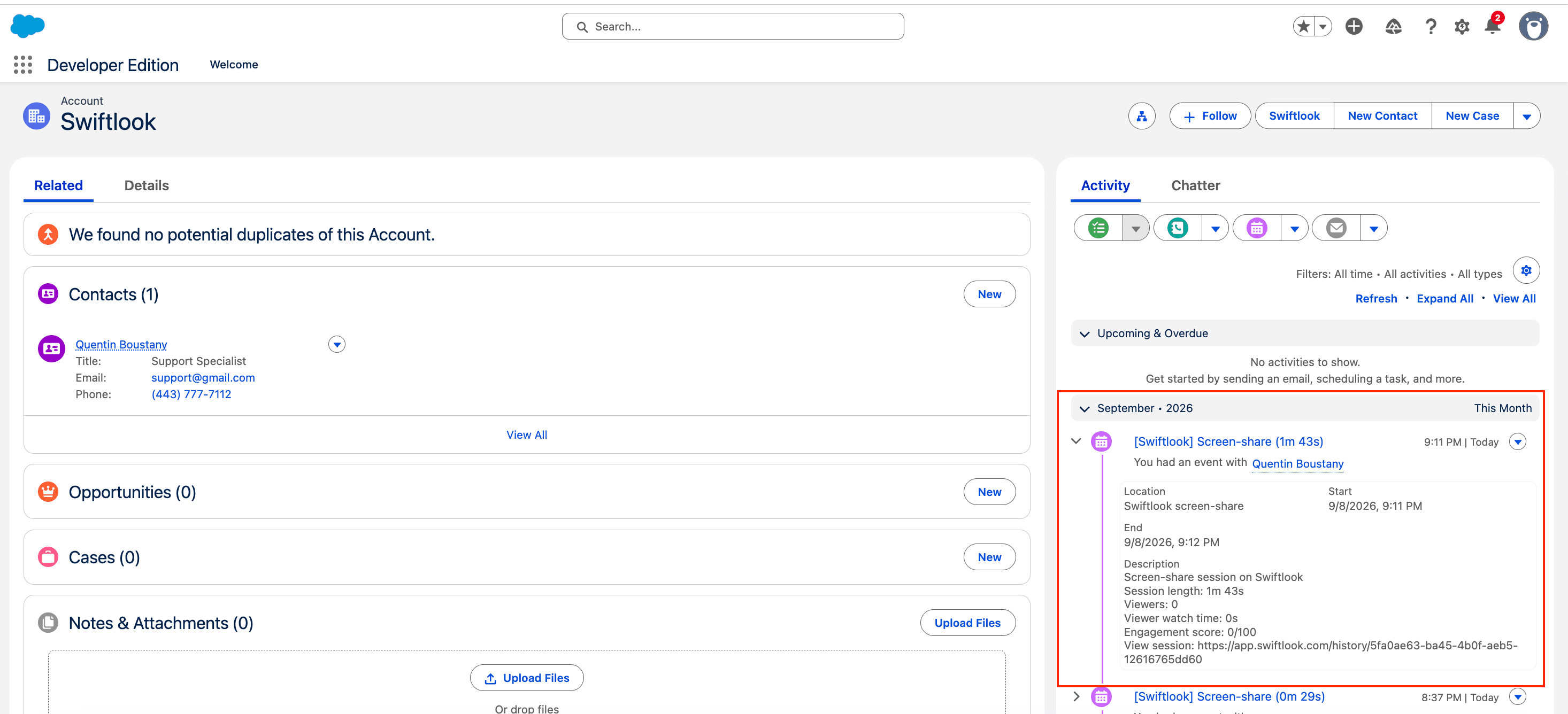Open Email dropdown arrow
Viewport: 1568px width, 714px height.
[x=1374, y=228]
